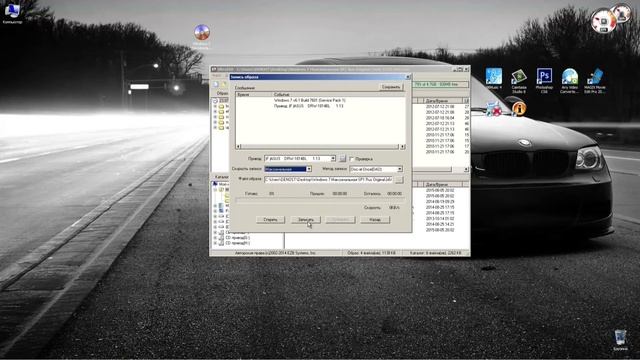This screenshot has width=640, height=360.
Task: Click the disc capacity bar in UltraISO window
Action: [441, 84]
